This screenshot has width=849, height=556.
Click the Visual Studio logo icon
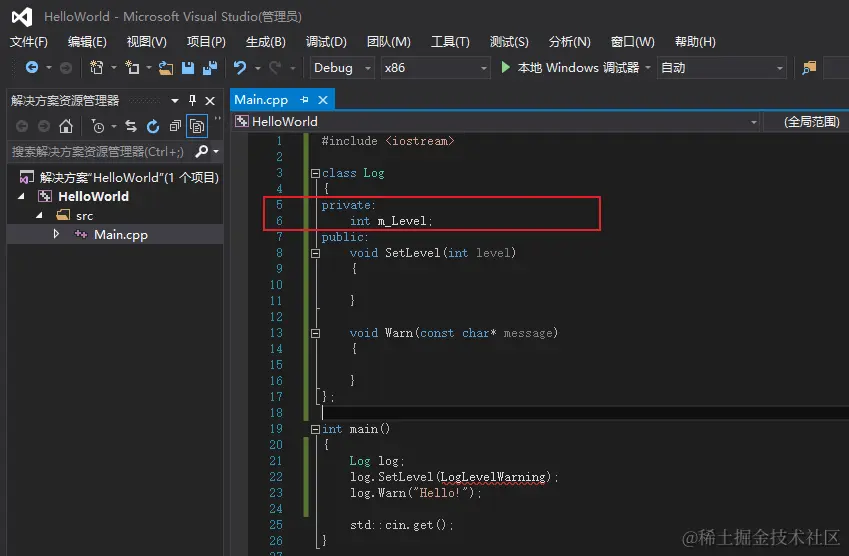pos(22,17)
